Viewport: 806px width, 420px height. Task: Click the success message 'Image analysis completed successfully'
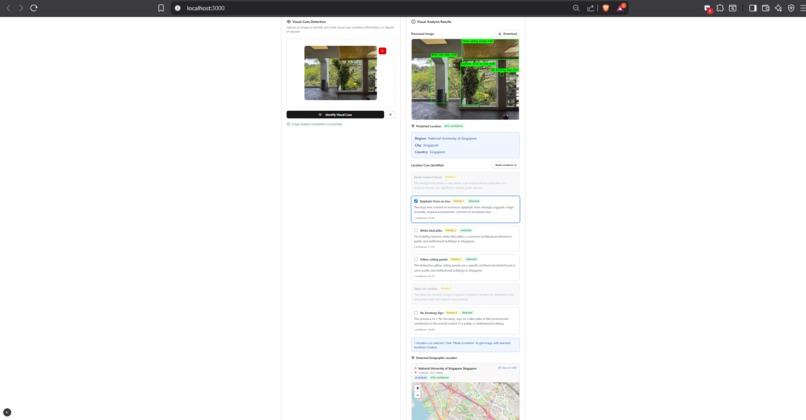(317, 124)
